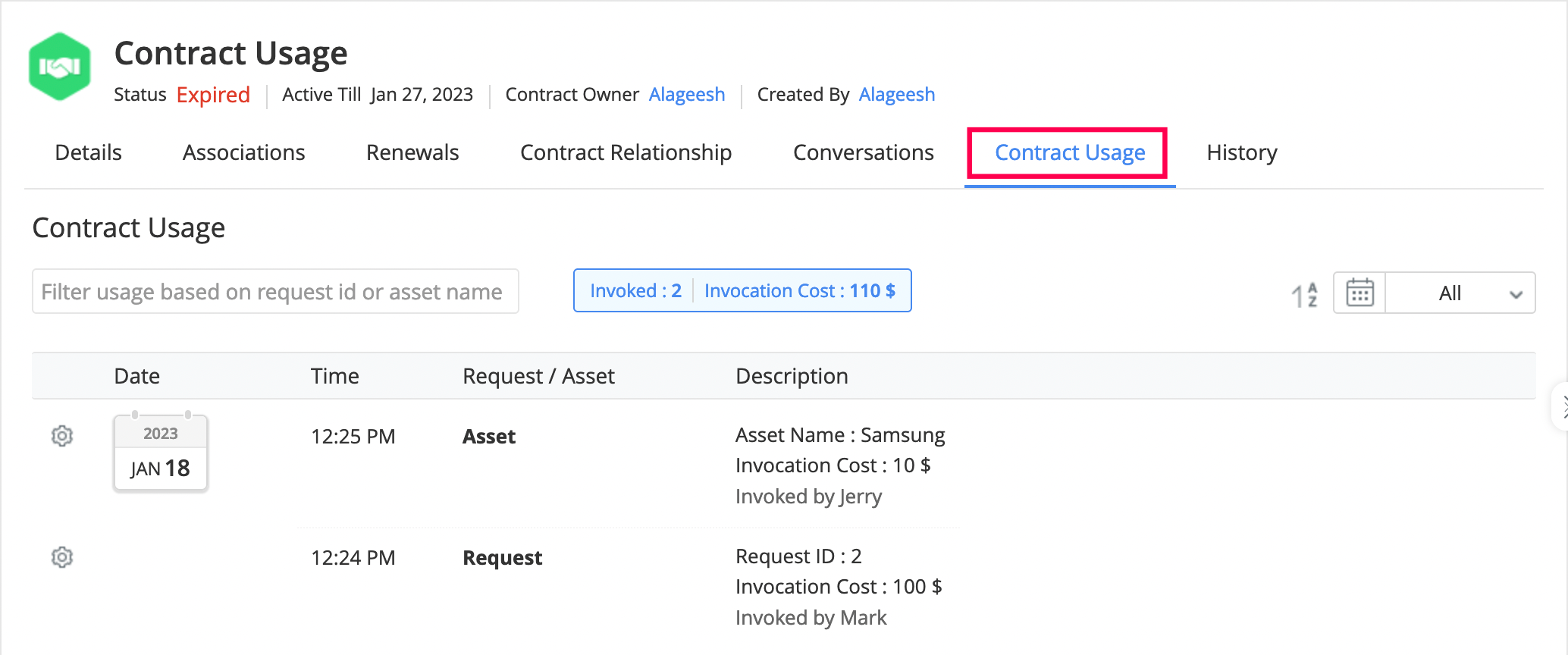This screenshot has height=655, width=1568.
Task: Open gear menu for Asset usage row
Action: [62, 436]
